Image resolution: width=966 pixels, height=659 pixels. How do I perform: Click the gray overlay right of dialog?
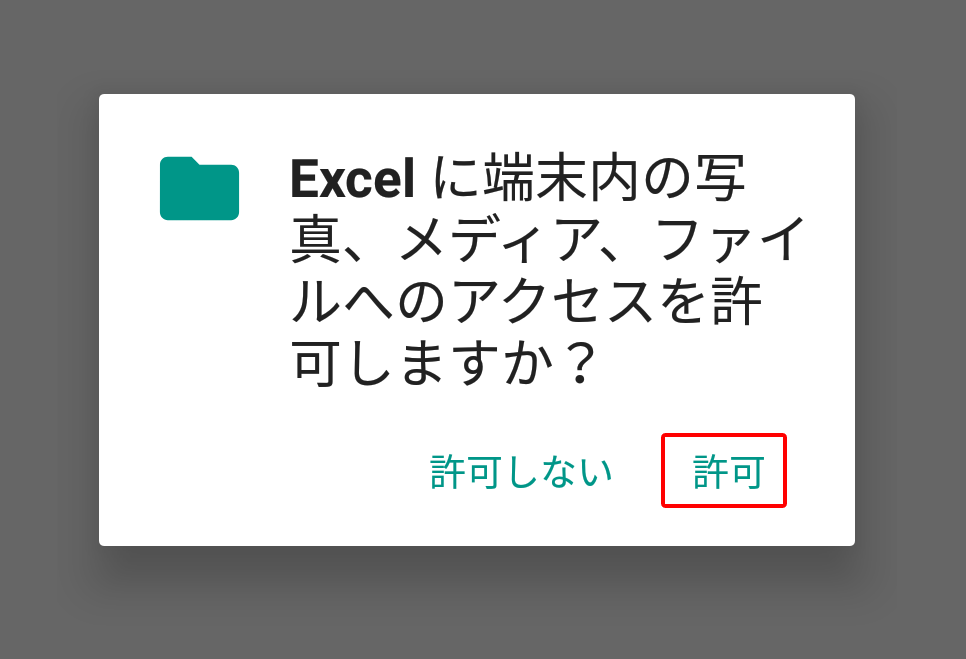pyautogui.click(x=911, y=320)
